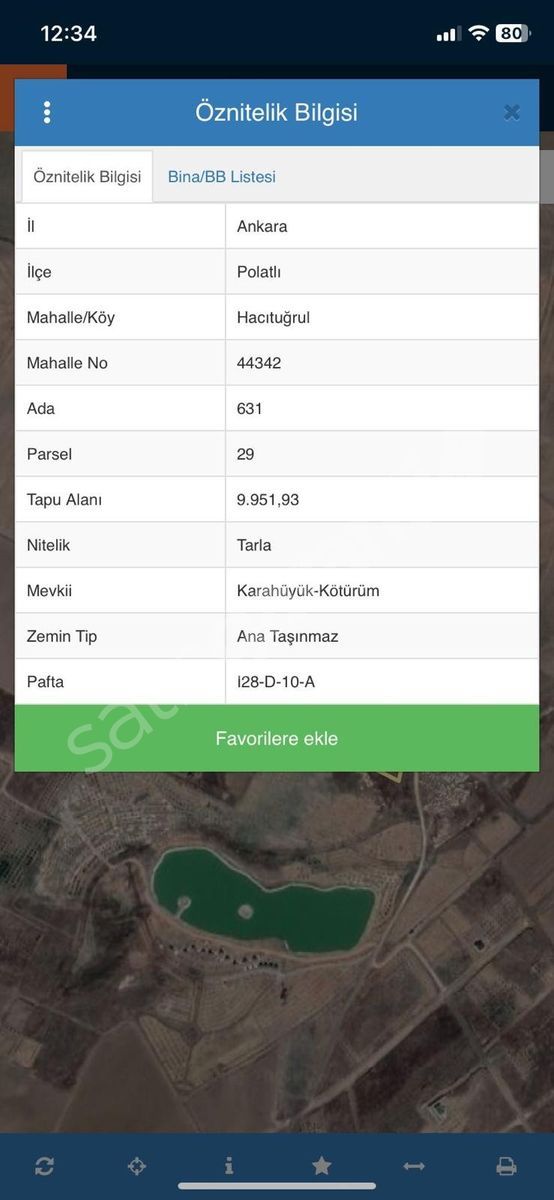Viewport: 554px width, 1200px height.
Task: Select the Öznitelik Bilgisi tab
Action: click(87, 177)
